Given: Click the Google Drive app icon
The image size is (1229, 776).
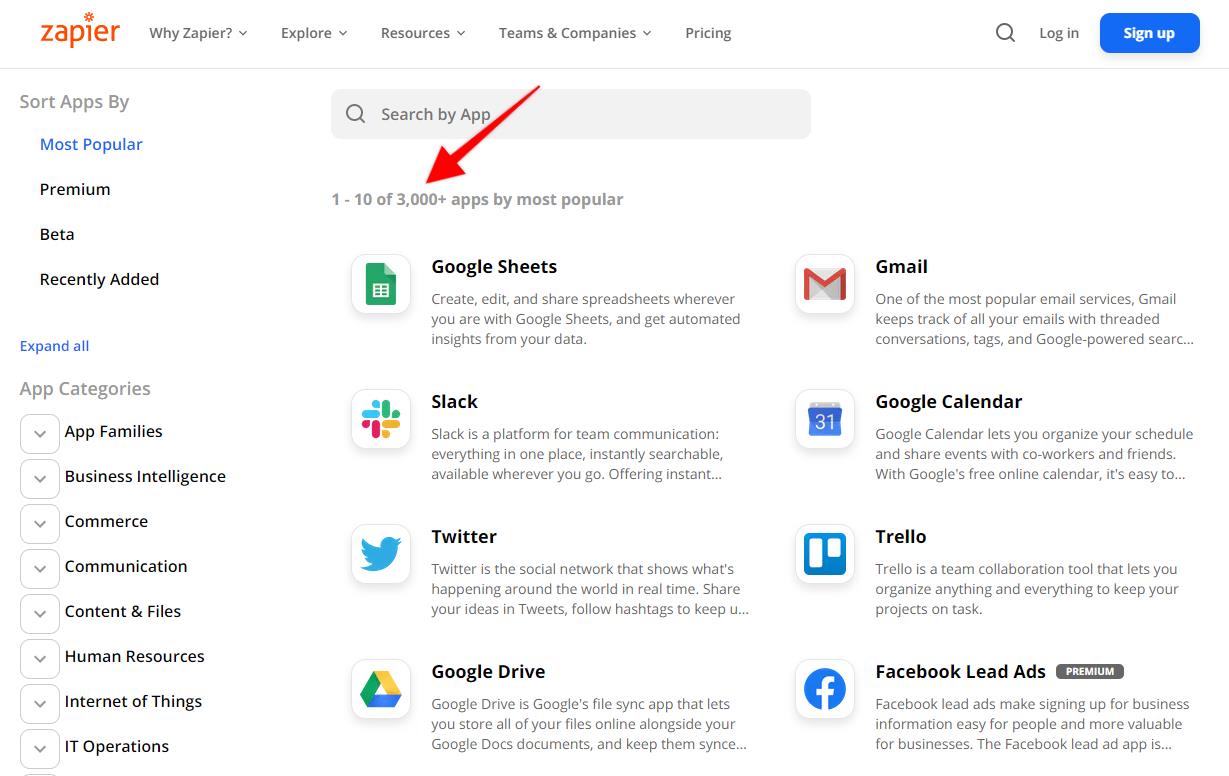Looking at the screenshot, I should click(x=381, y=689).
